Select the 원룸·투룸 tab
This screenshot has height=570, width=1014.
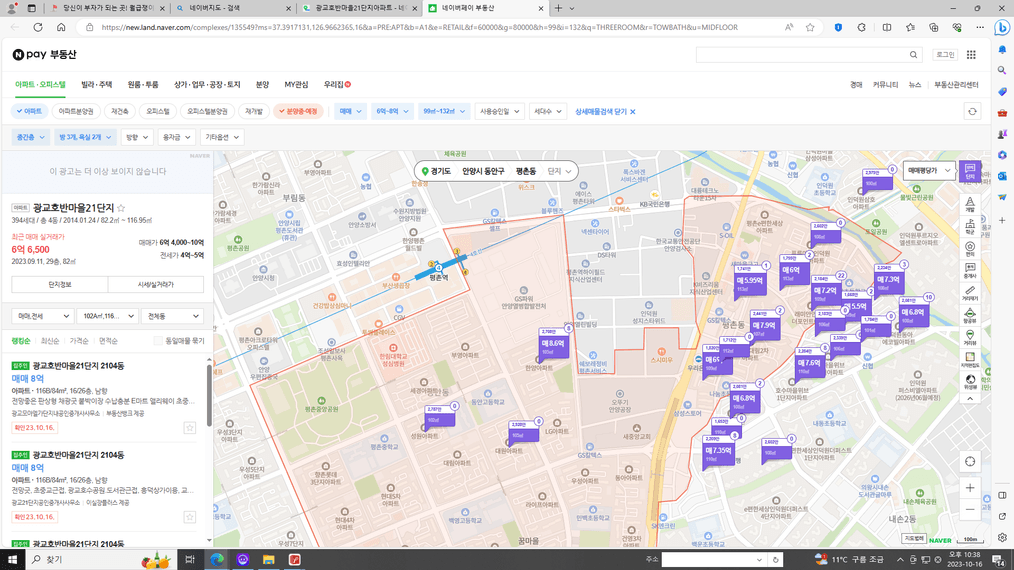pyautogui.click(x=143, y=85)
